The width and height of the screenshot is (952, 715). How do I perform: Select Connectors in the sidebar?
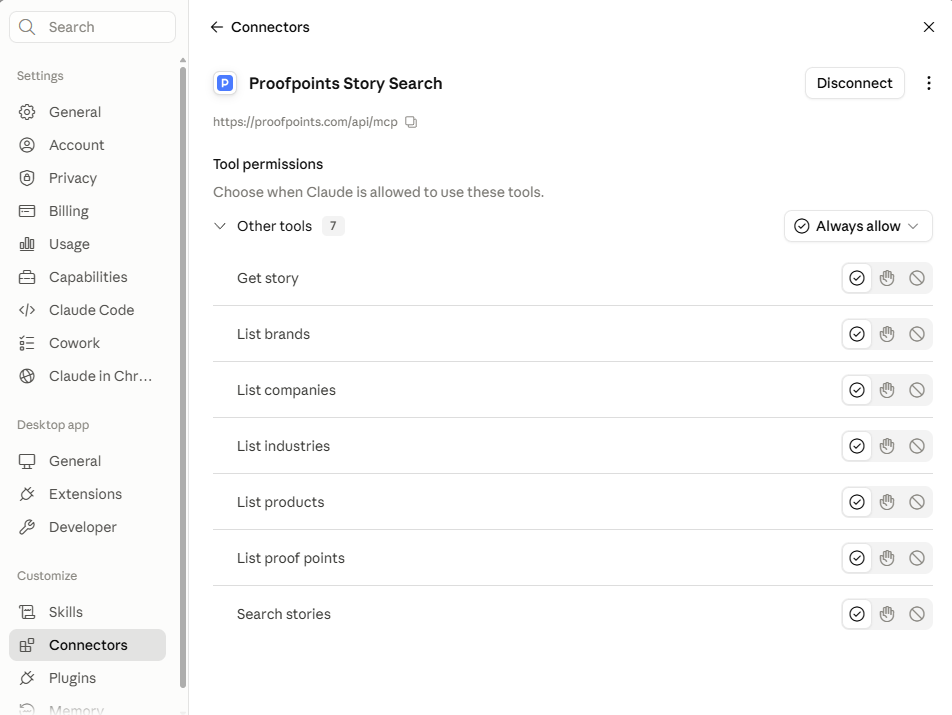(x=87, y=645)
